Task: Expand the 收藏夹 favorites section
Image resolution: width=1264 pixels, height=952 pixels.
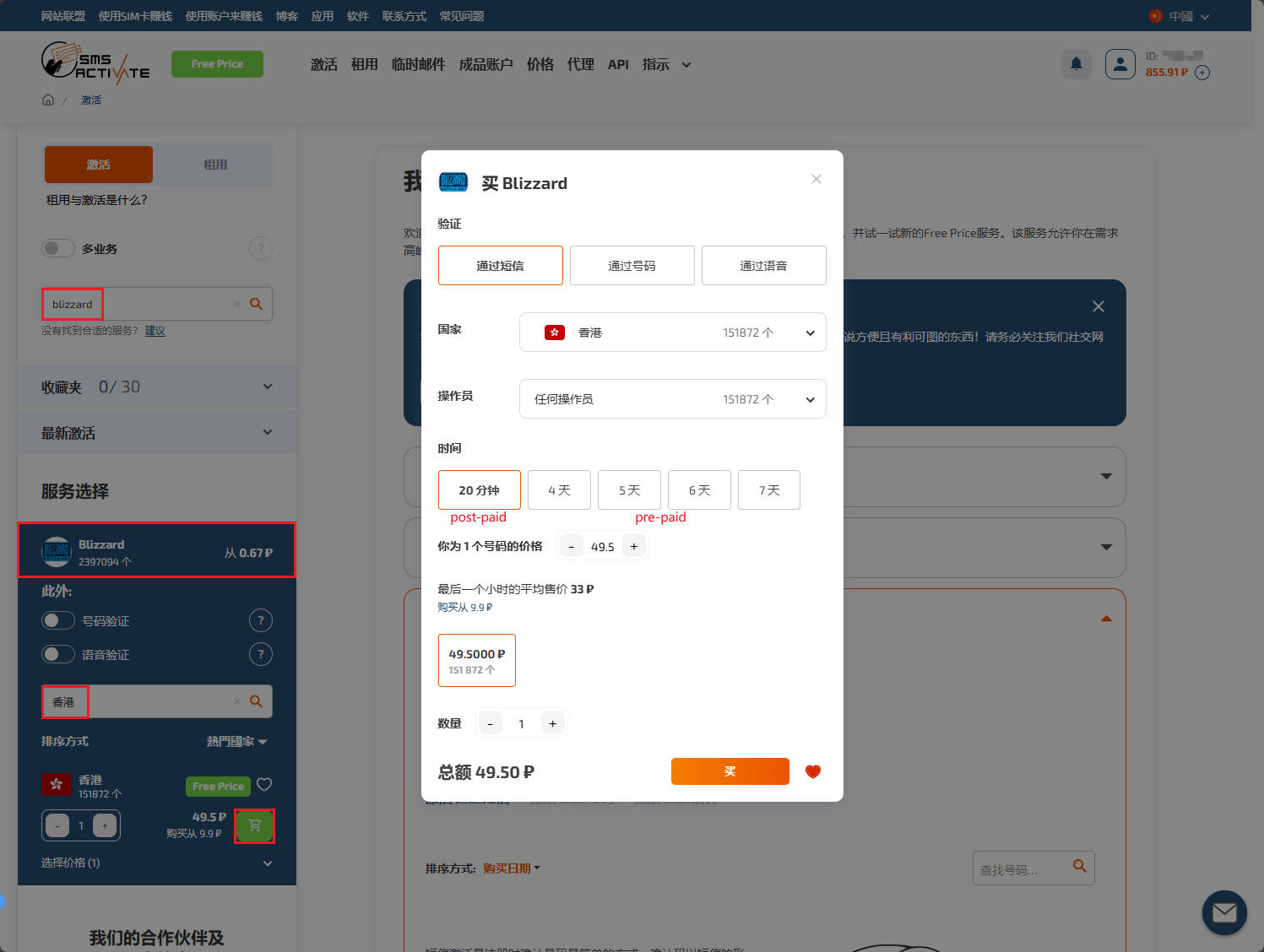Action: 157,387
